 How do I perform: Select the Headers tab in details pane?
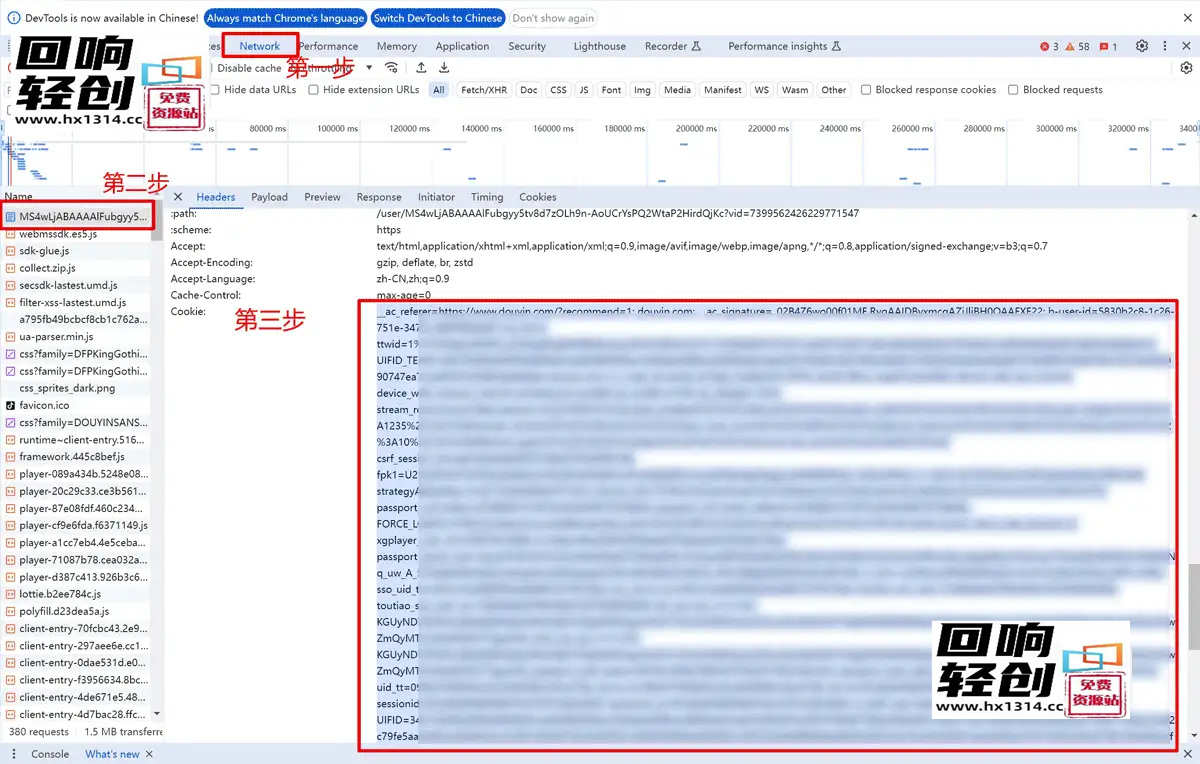click(216, 197)
